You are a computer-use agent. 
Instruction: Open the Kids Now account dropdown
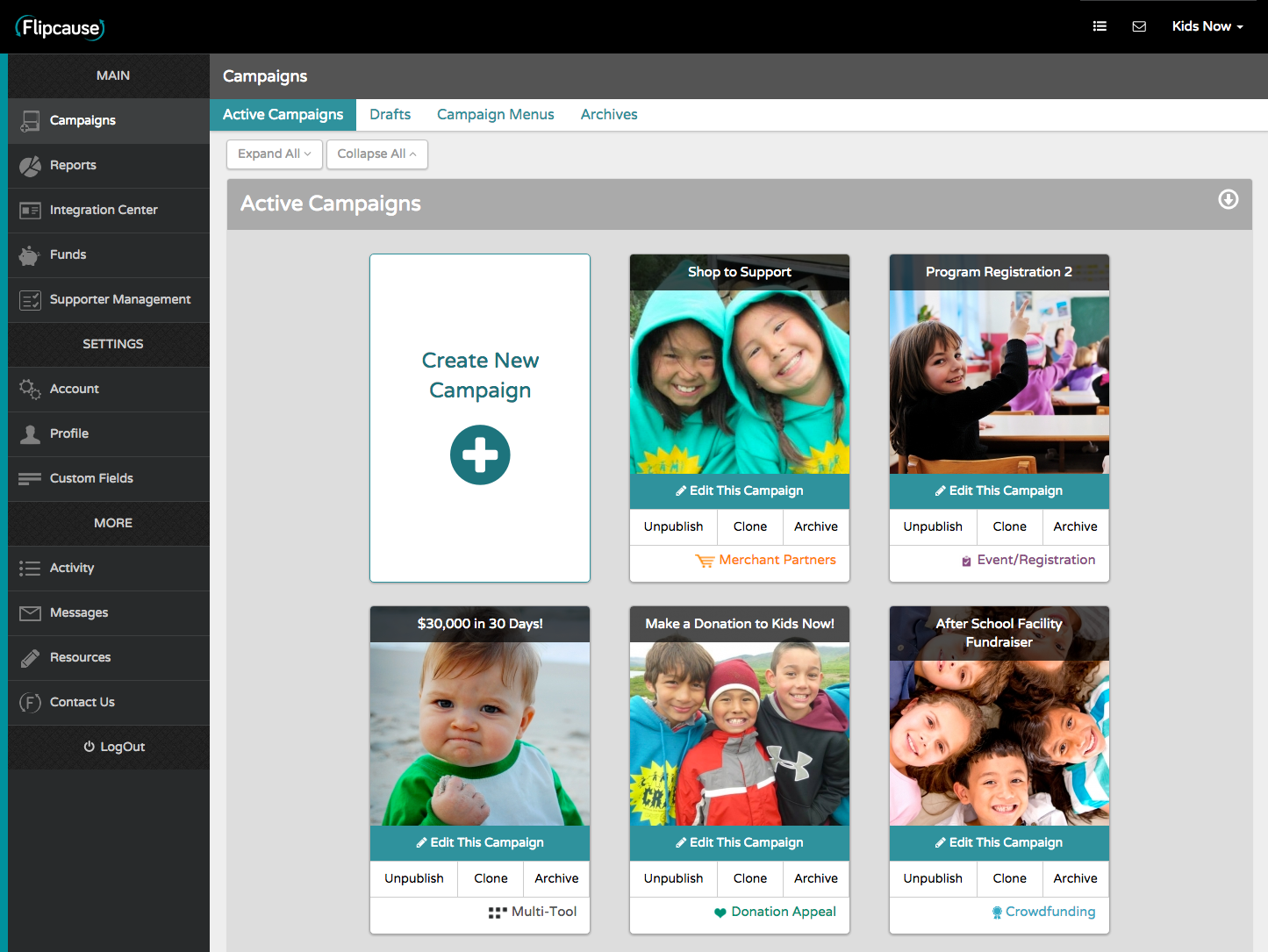coord(1207,26)
